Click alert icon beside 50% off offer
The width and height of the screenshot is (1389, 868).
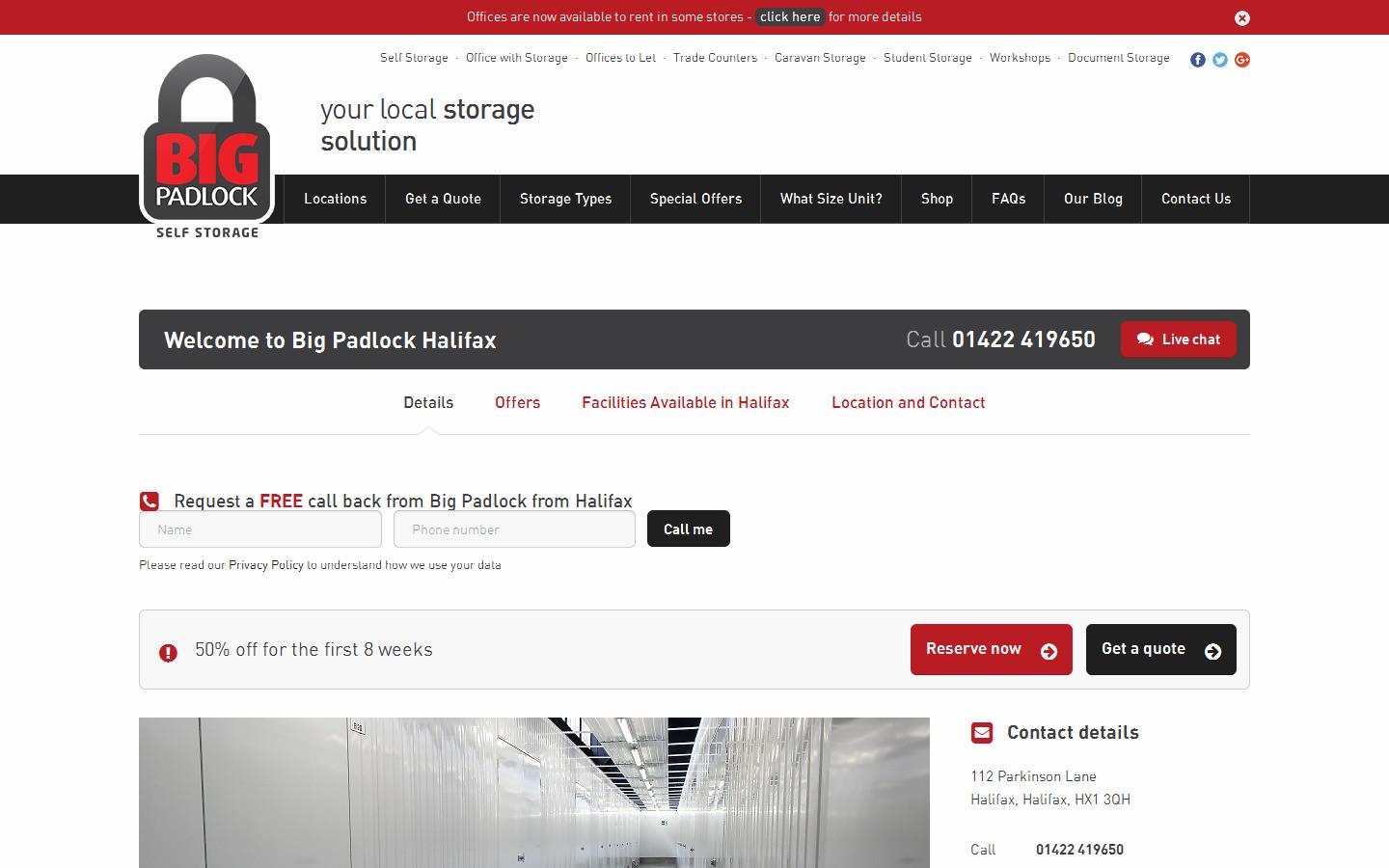[x=169, y=652]
